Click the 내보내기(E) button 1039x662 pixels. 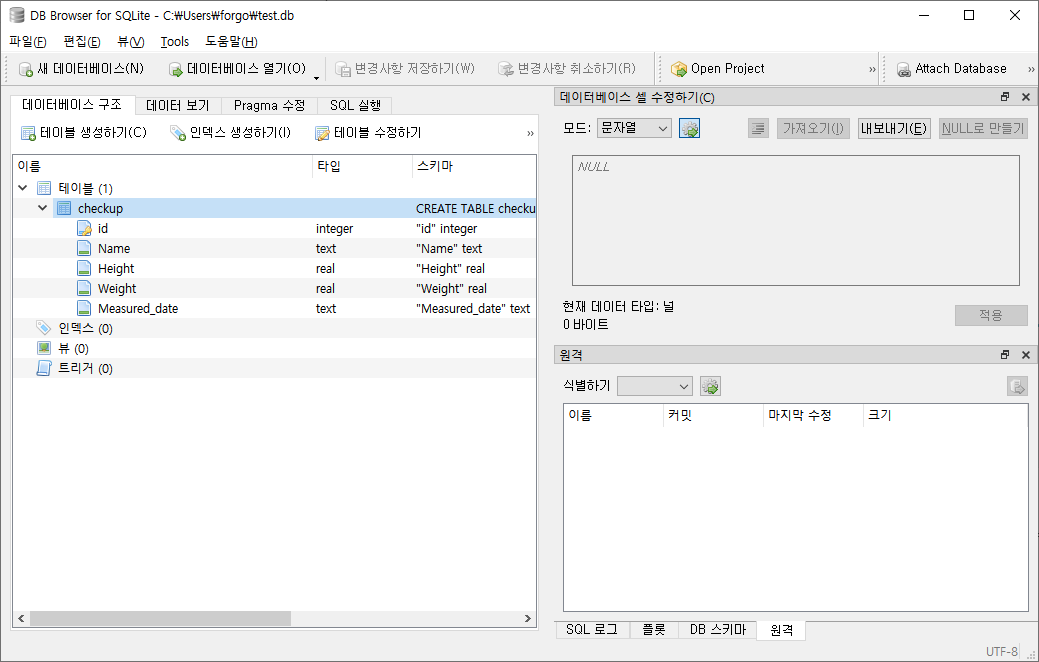coord(894,129)
